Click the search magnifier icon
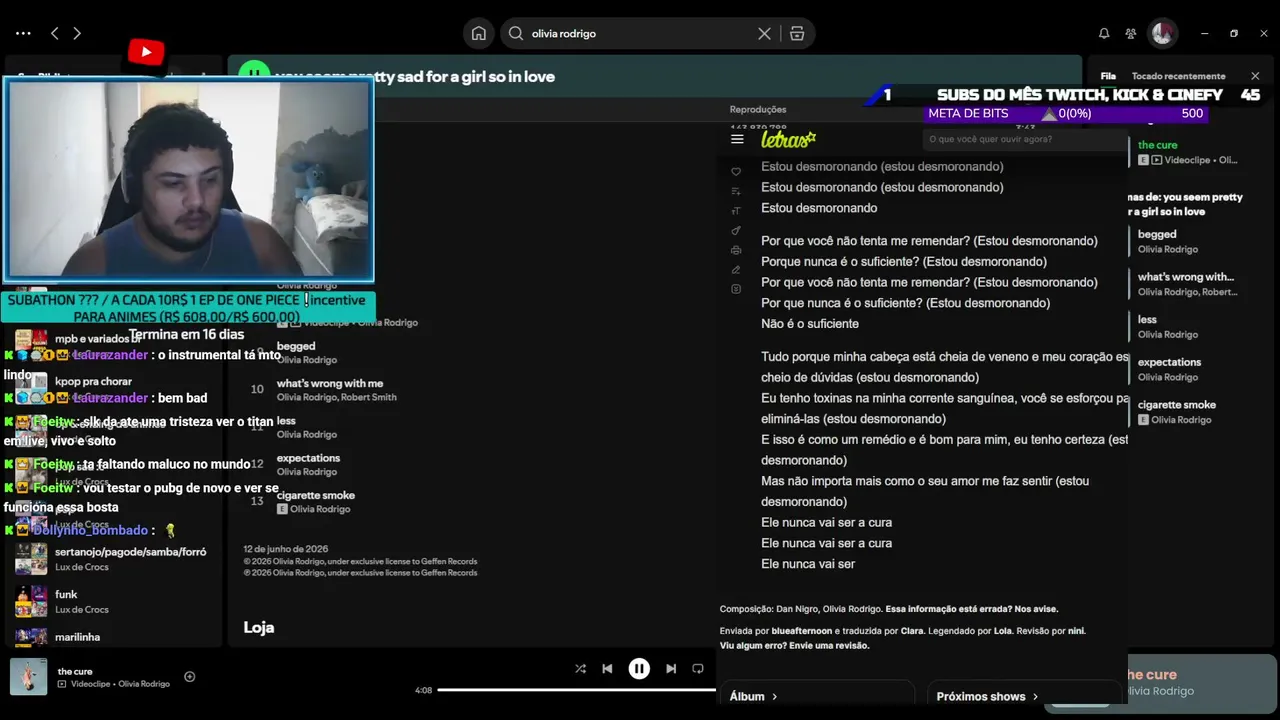1280x720 pixels. 516,33
